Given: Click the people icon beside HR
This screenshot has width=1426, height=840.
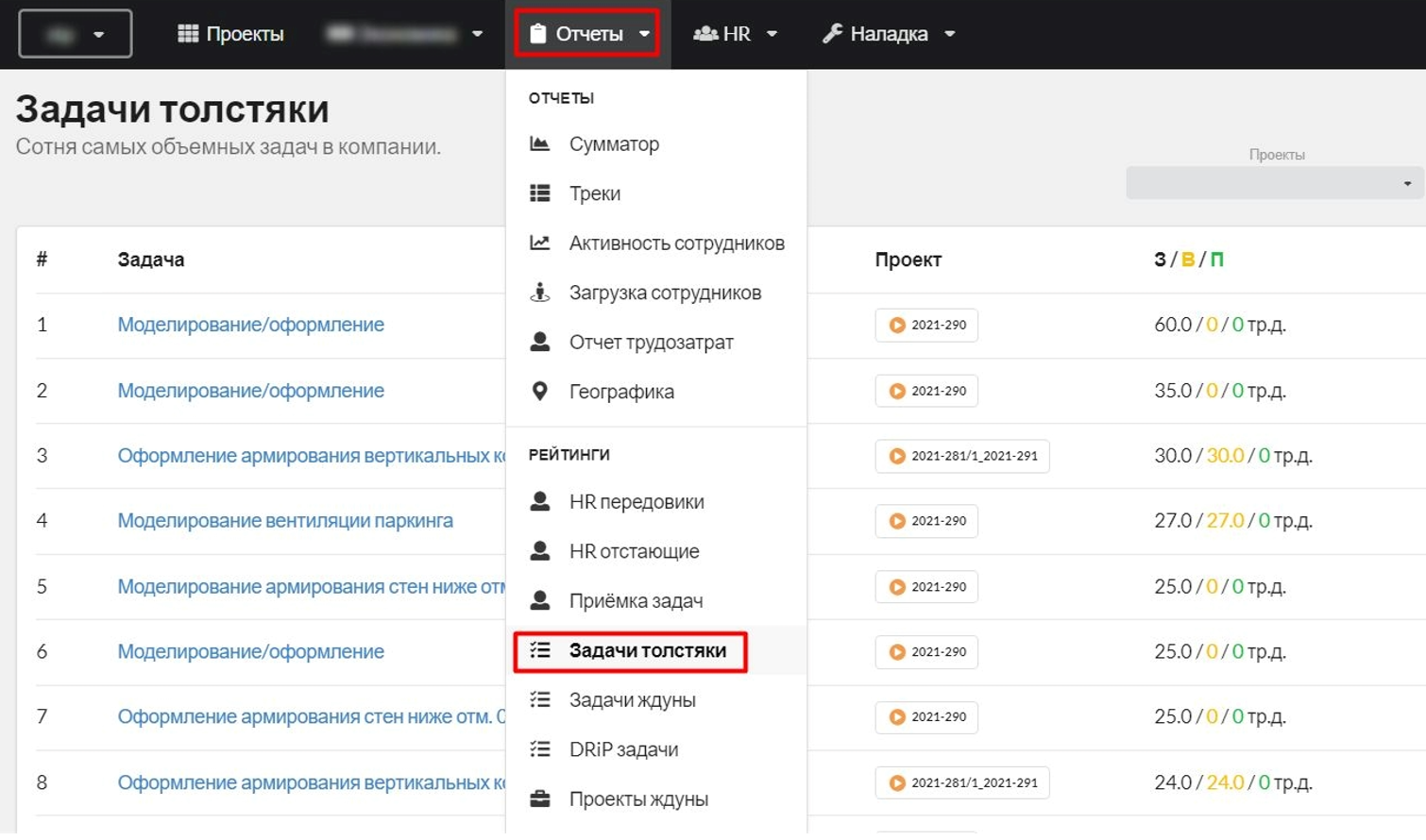Looking at the screenshot, I should 705,34.
